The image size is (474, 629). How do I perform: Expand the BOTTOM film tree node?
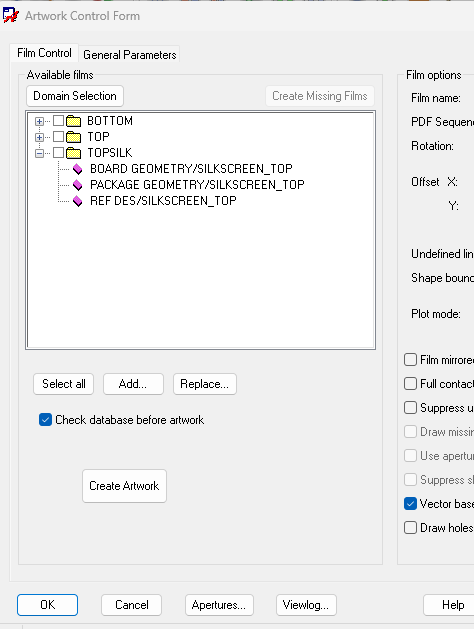pyautogui.click(x=39, y=121)
